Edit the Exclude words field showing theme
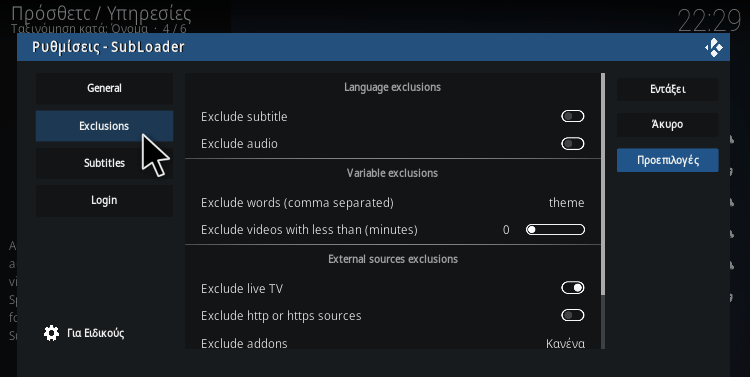750x377 pixels. (x=393, y=203)
